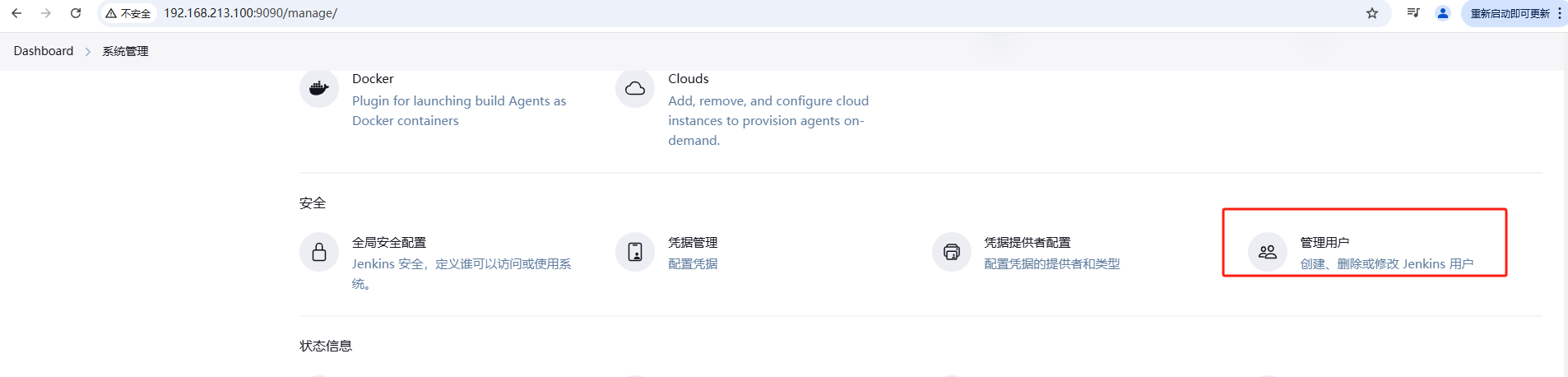Click the credential providers icon

[x=951, y=252]
